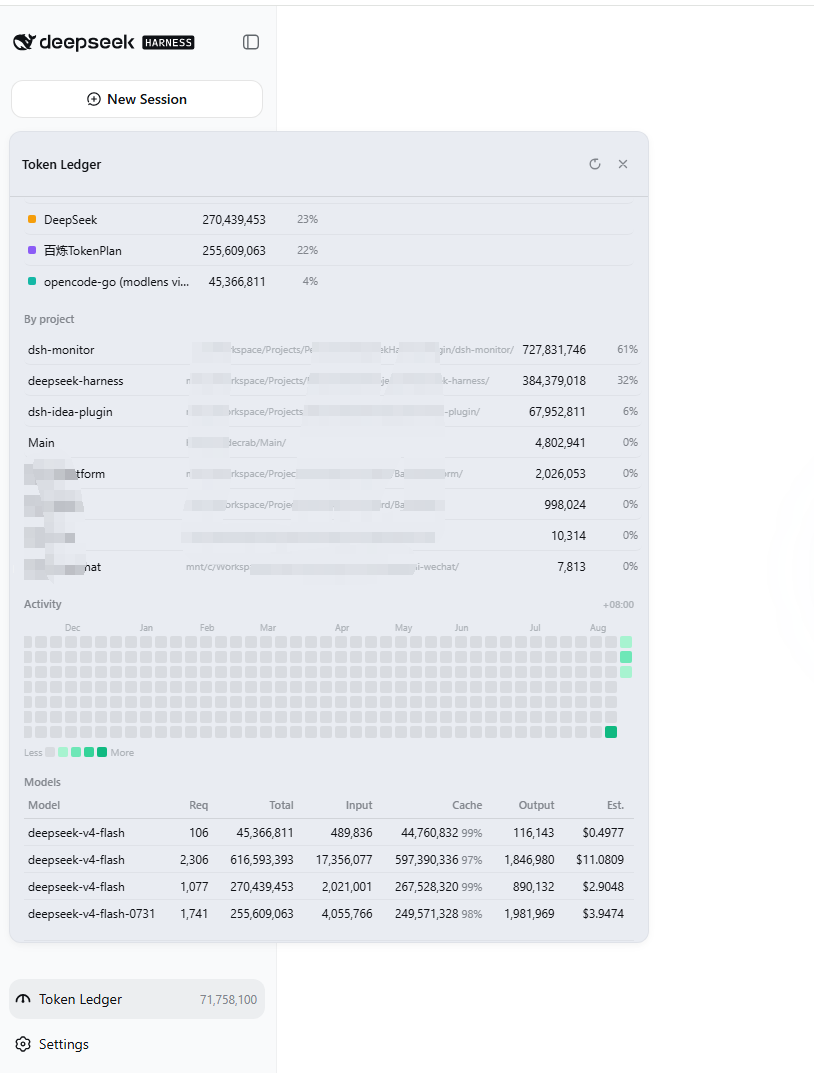Click the $11.0809 estimated cost
Viewport: 814px width, 1073px height.
tap(600, 859)
